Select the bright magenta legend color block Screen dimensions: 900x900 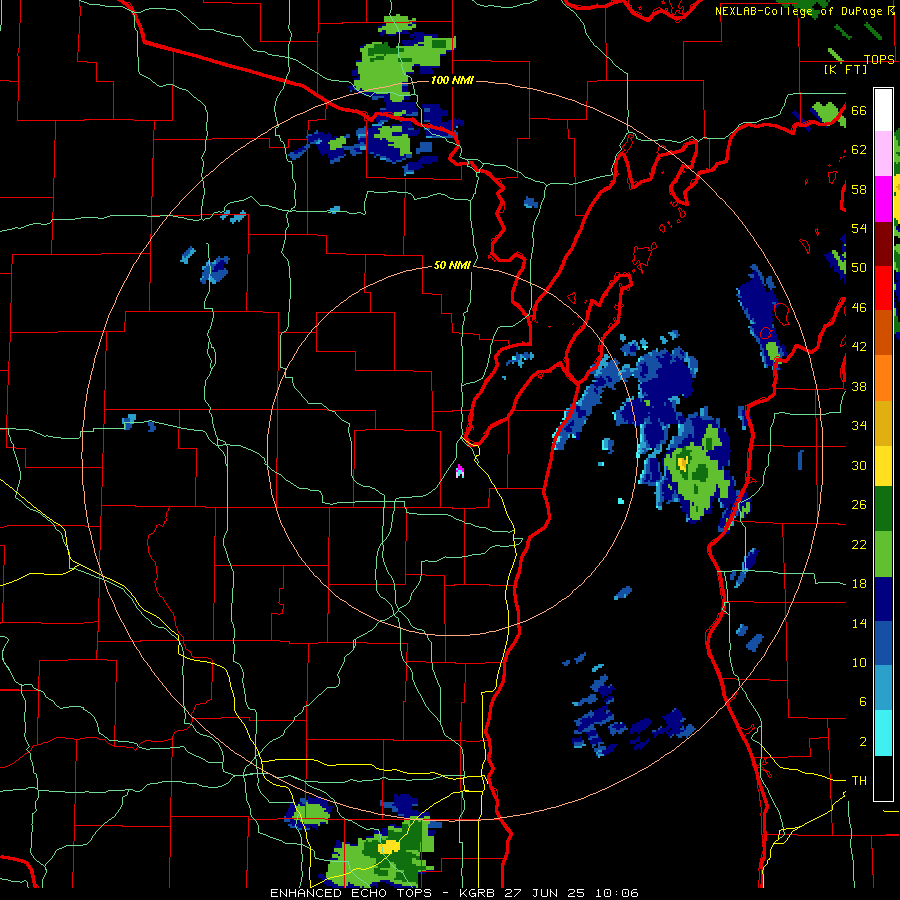pyautogui.click(x=883, y=199)
